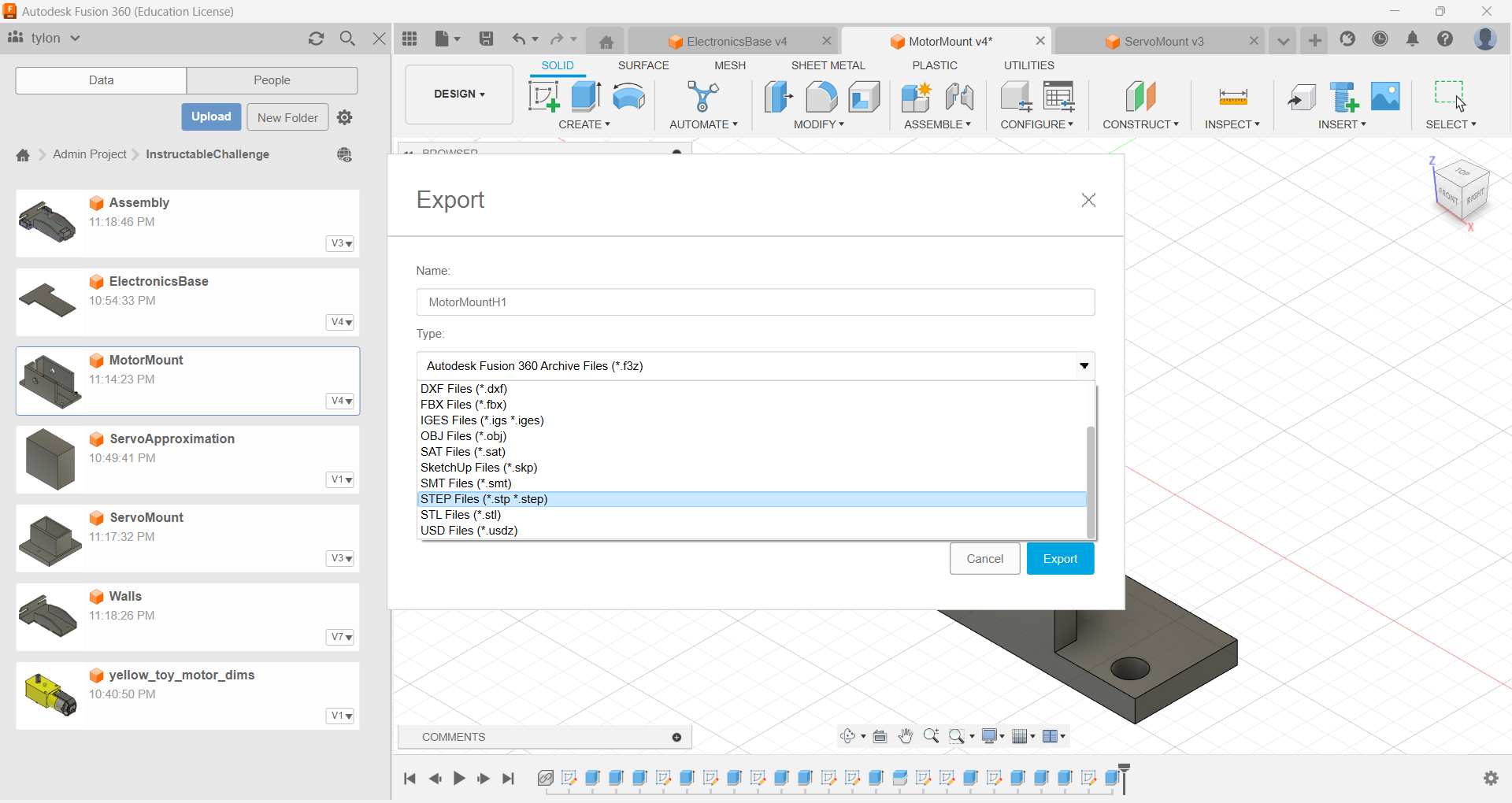Open the notifications bell
This screenshot has height=803, width=1512.
1413,39
